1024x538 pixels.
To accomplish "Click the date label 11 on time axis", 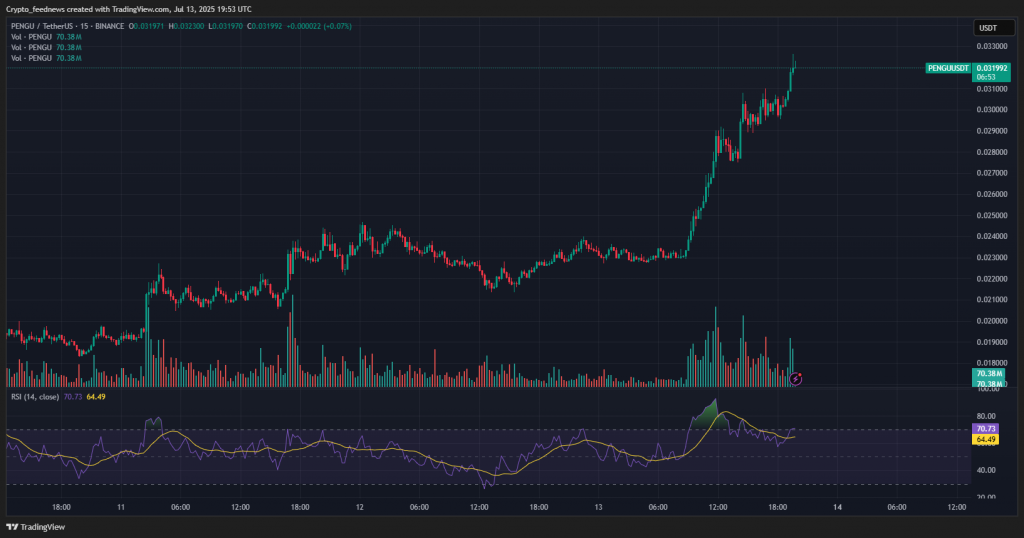I will [119, 507].
